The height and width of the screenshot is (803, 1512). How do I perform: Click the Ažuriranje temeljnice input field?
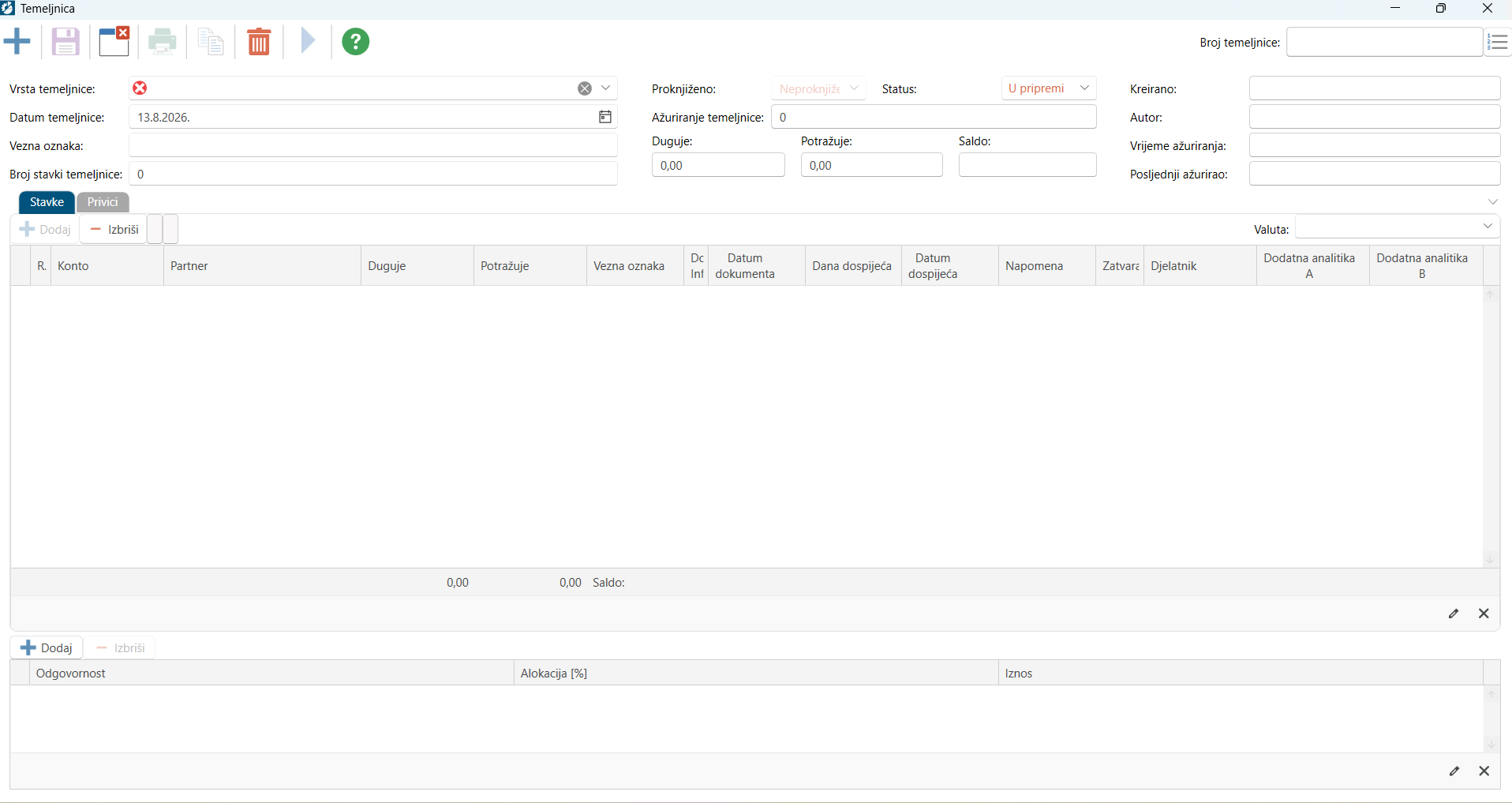[x=934, y=117]
